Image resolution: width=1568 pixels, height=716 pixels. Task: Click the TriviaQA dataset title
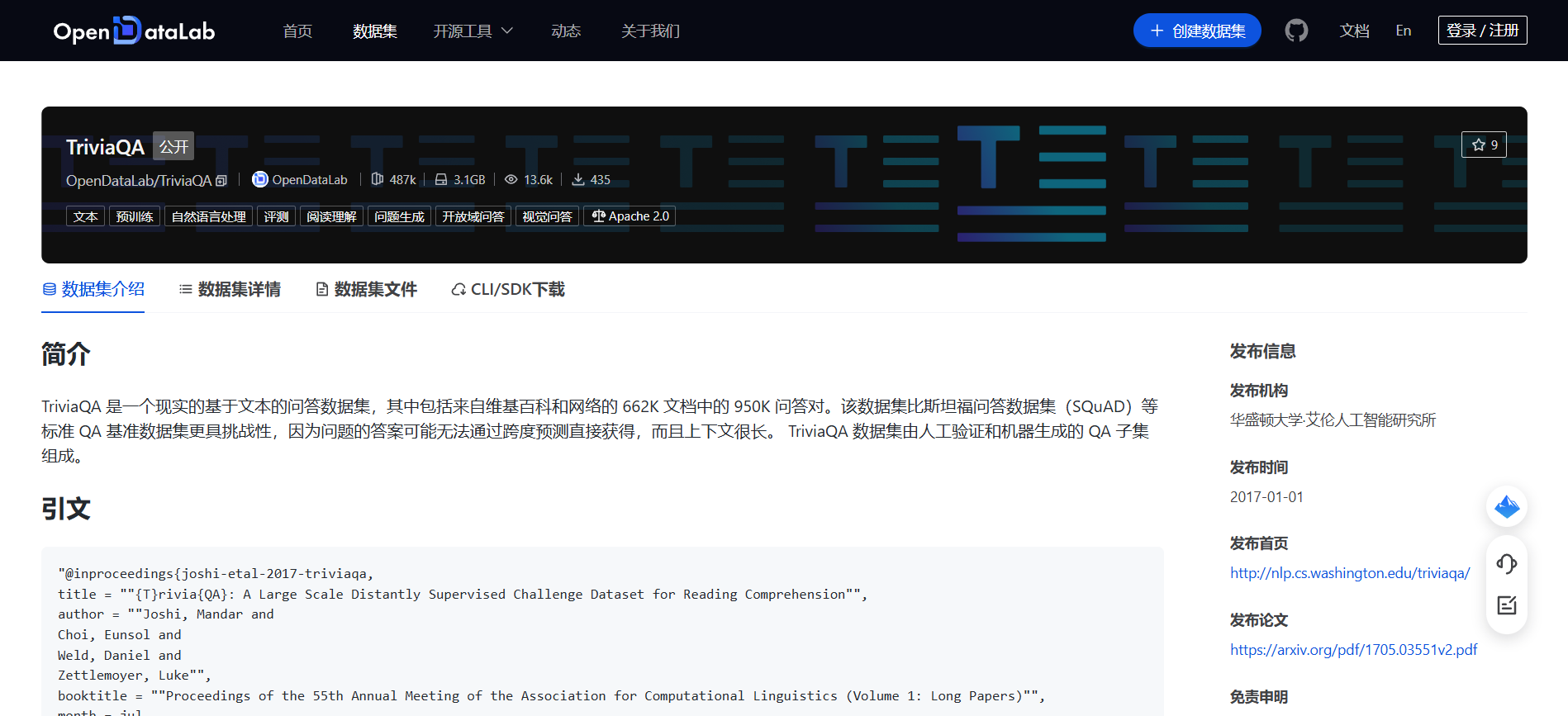point(105,147)
